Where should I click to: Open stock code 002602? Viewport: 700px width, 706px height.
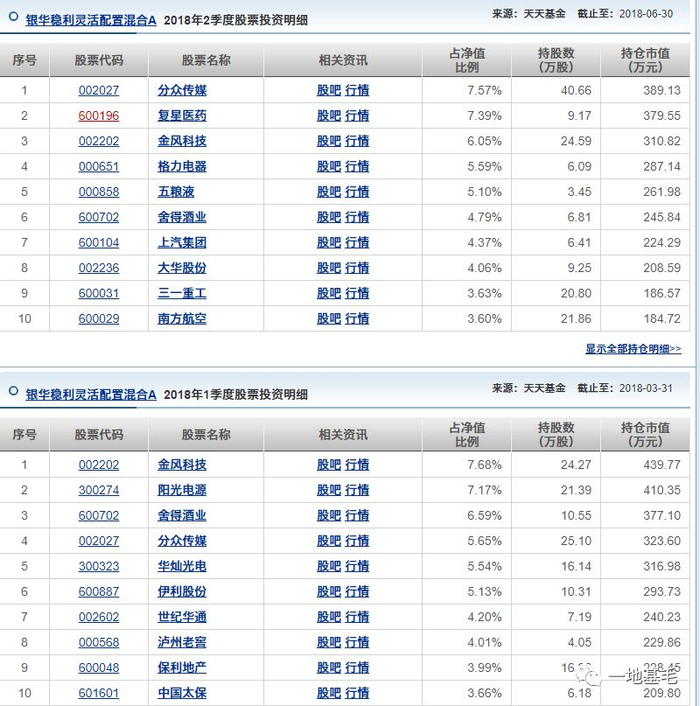point(99,617)
